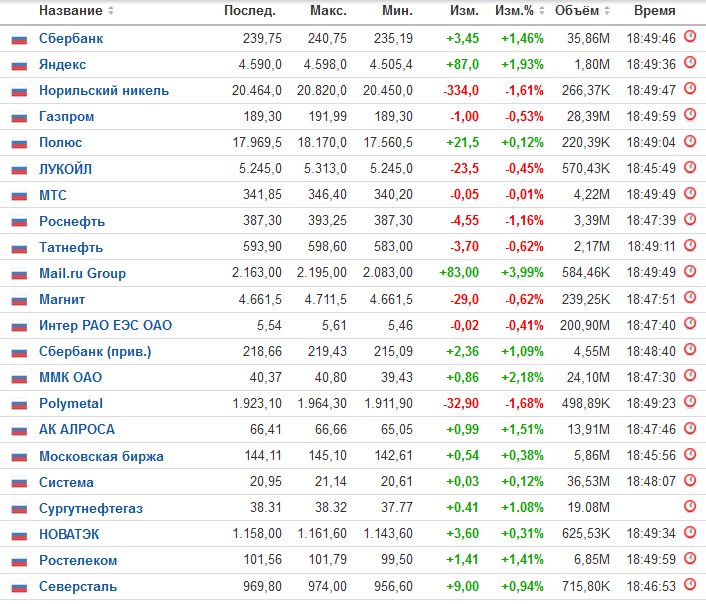
Task: Open the ЛУКОЙЛ stock link
Action: (x=65, y=169)
